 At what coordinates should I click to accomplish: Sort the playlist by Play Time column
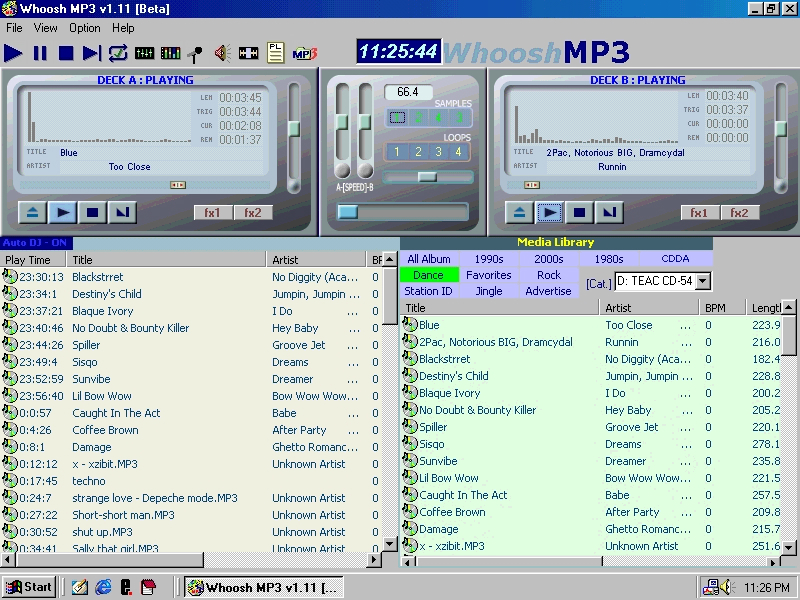35,260
